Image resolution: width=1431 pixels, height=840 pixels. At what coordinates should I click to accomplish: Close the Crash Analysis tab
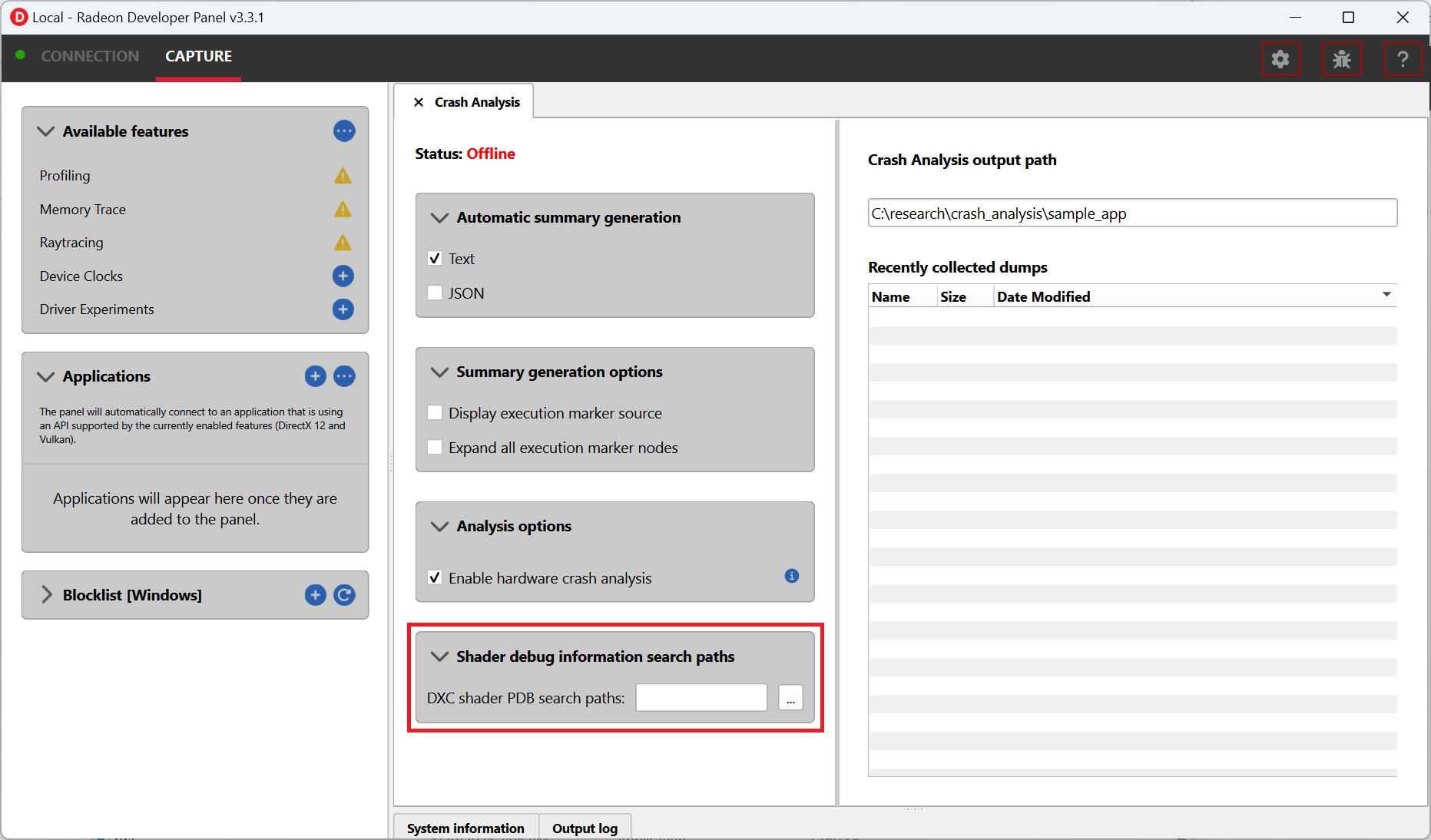pos(419,102)
